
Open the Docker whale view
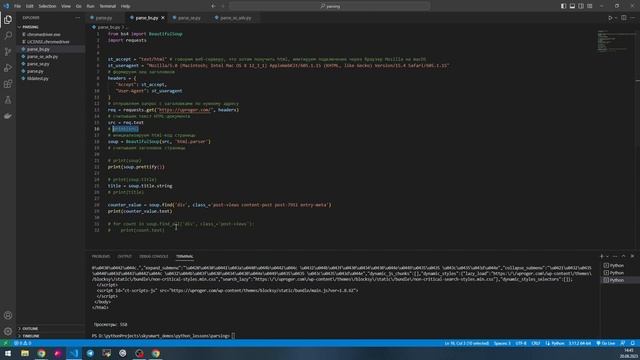(8, 116)
